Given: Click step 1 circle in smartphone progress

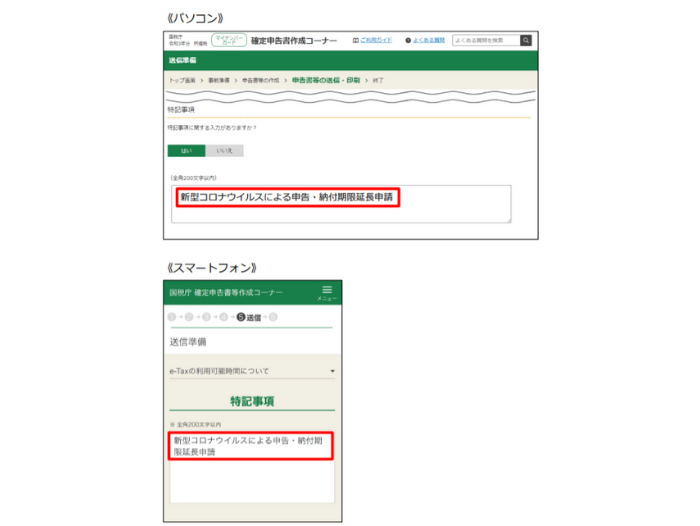Looking at the screenshot, I should (x=172, y=317).
